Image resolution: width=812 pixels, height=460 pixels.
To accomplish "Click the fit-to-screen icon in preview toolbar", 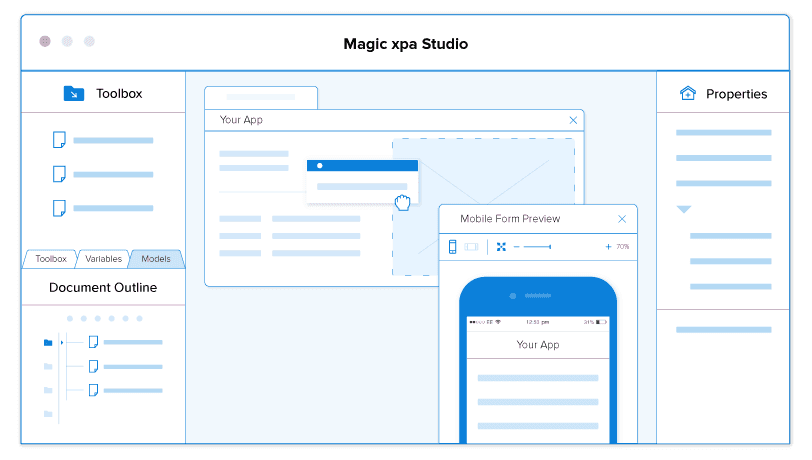I will pos(501,247).
